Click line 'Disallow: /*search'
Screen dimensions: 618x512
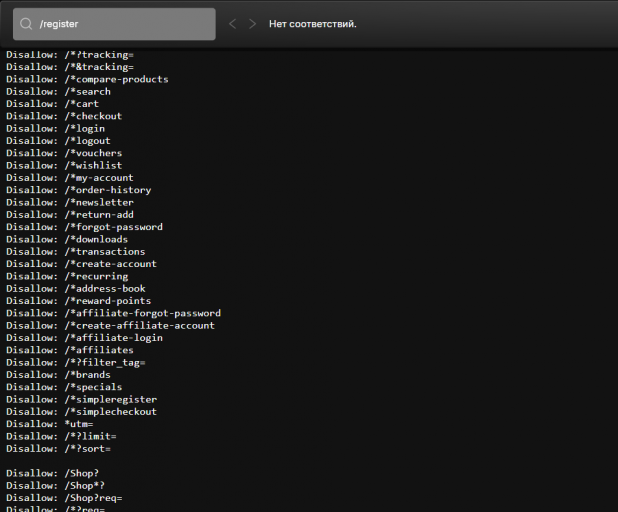pos(58,91)
